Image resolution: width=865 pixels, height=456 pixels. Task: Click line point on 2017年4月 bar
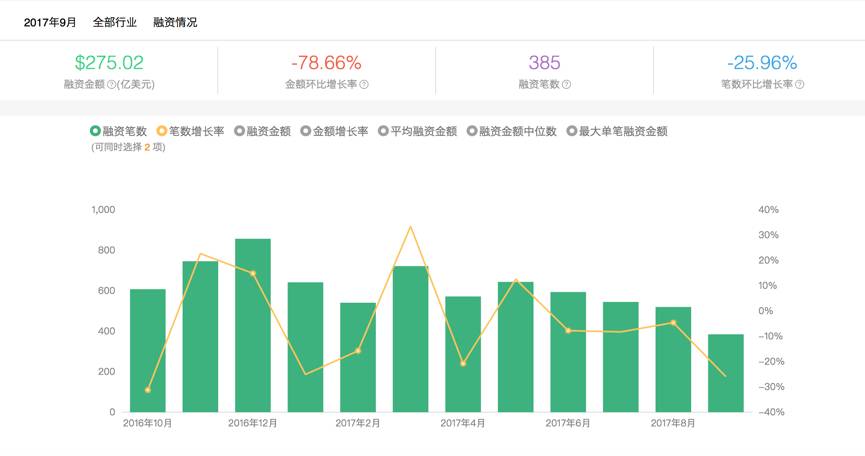click(x=463, y=363)
